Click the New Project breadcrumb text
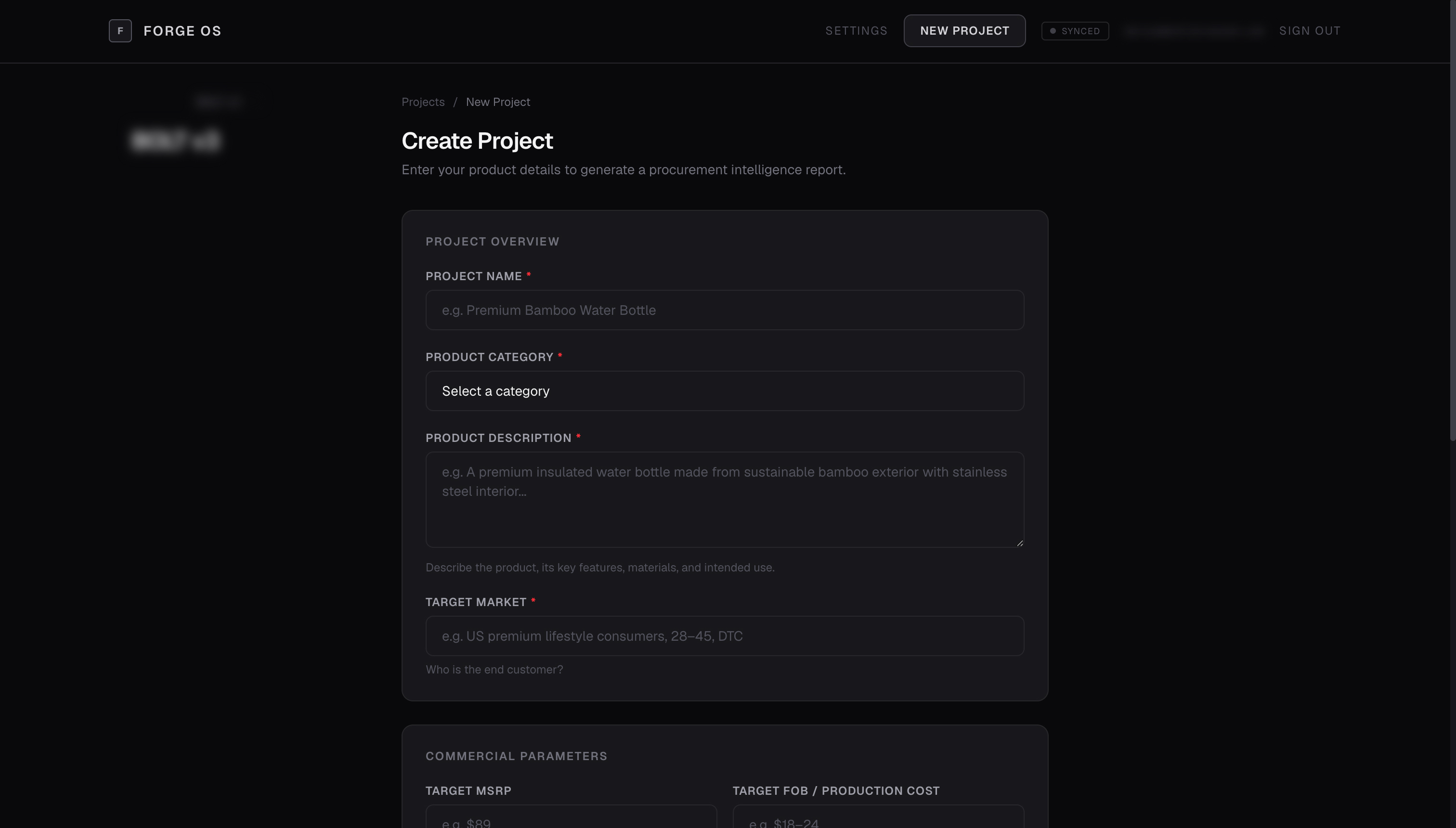1456x828 pixels. click(x=498, y=102)
